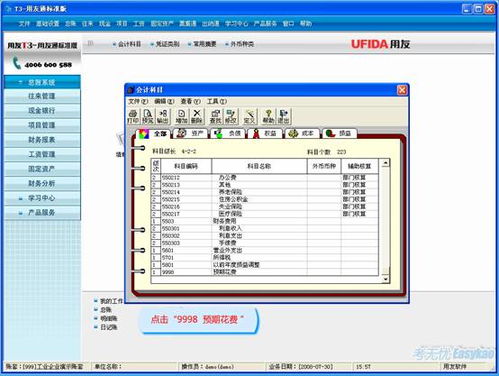Click the 明细账 link in bottom panel
Screen dimensions: 499x376
(x=109, y=318)
